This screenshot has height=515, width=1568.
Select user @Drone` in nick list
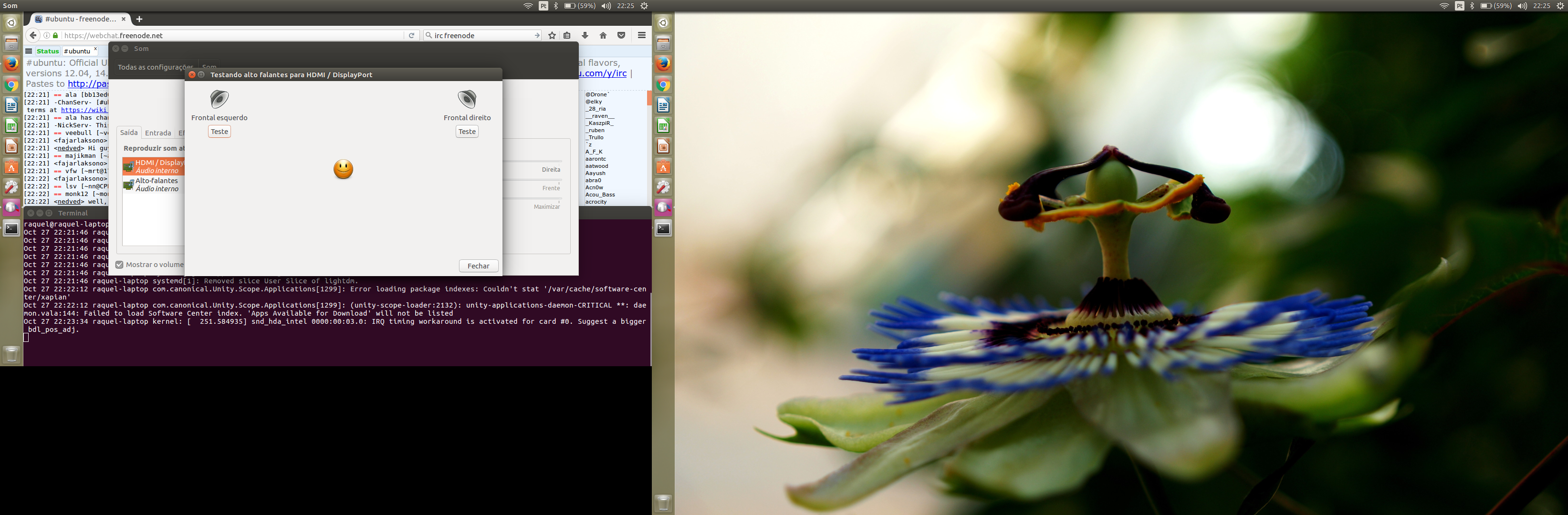click(597, 94)
